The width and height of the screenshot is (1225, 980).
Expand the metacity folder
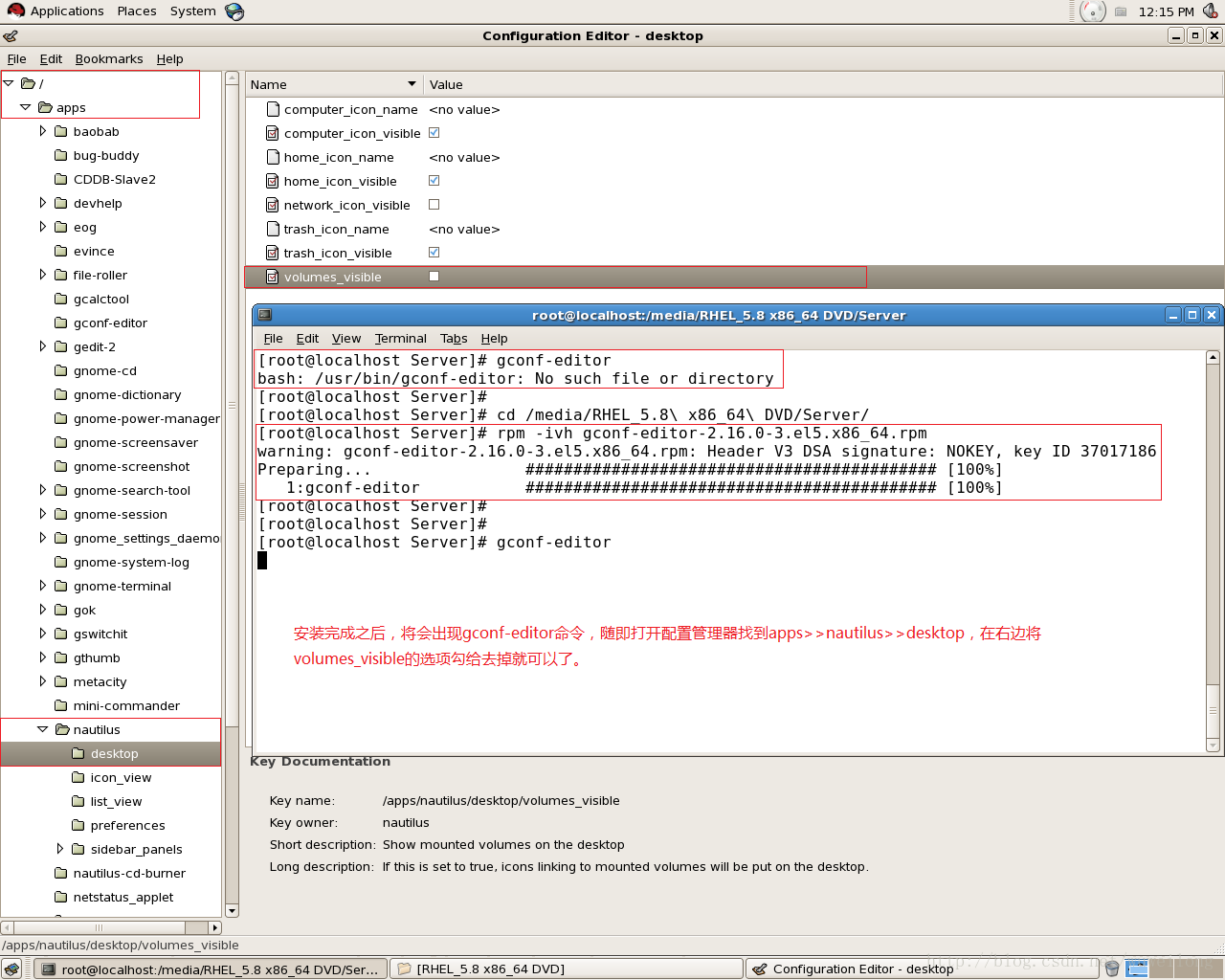[43, 681]
